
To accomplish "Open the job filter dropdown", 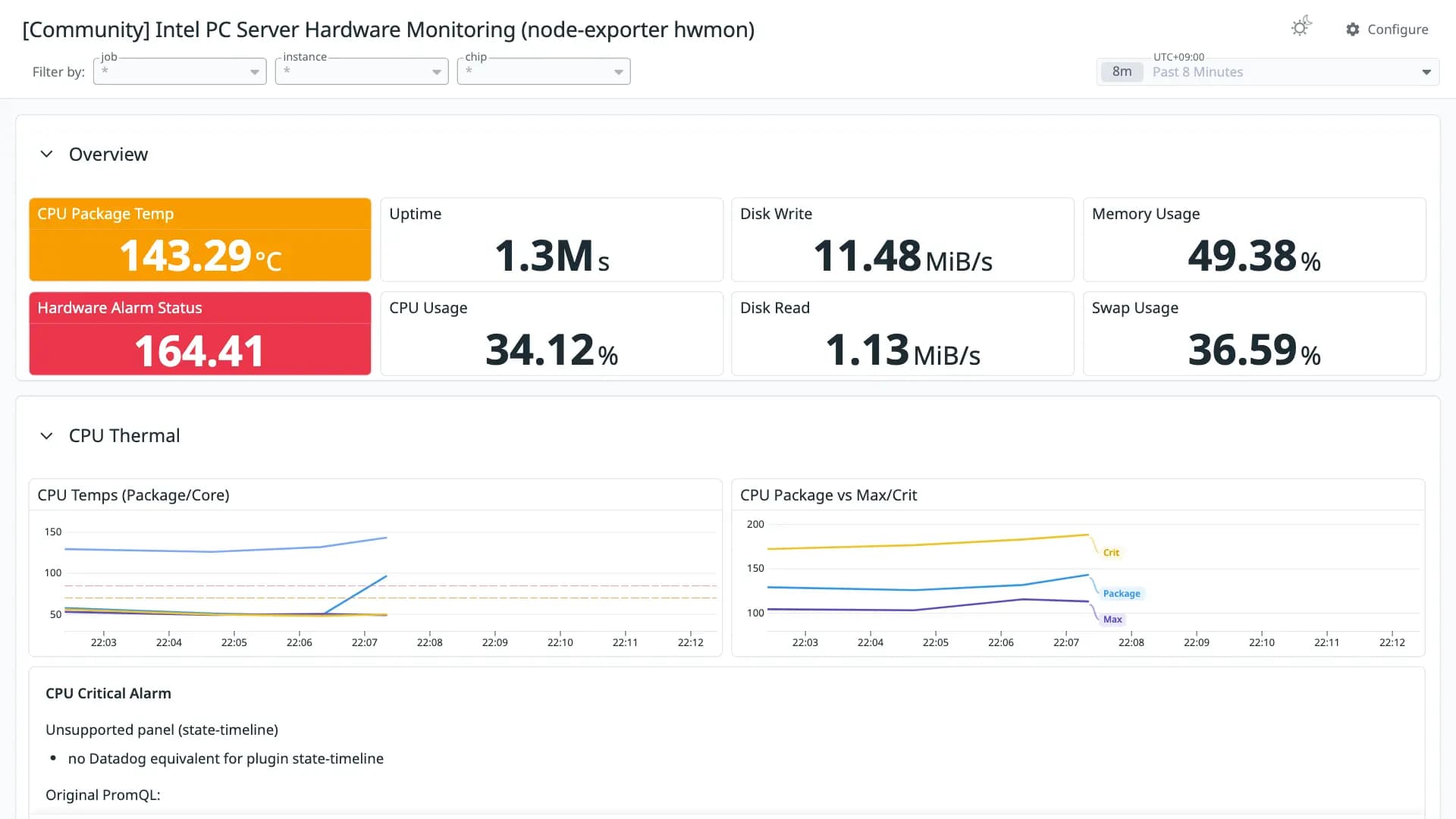I will point(180,71).
